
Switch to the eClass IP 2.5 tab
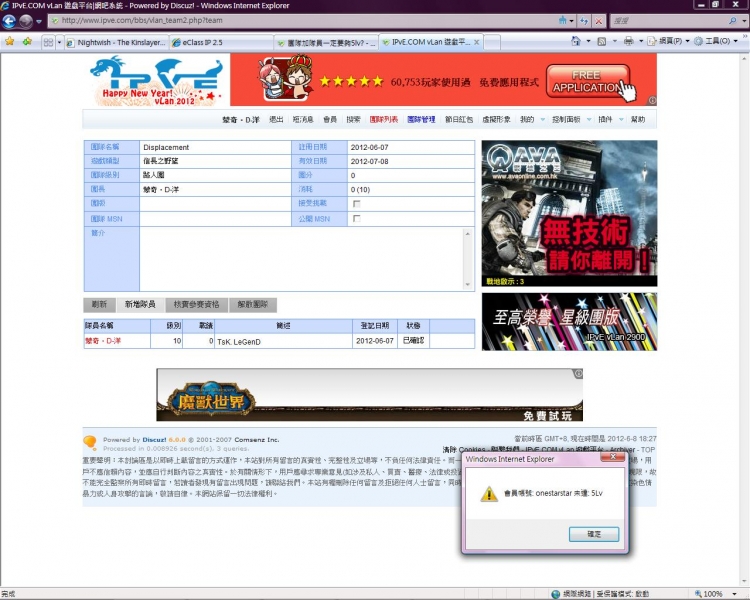pyautogui.click(x=221, y=43)
